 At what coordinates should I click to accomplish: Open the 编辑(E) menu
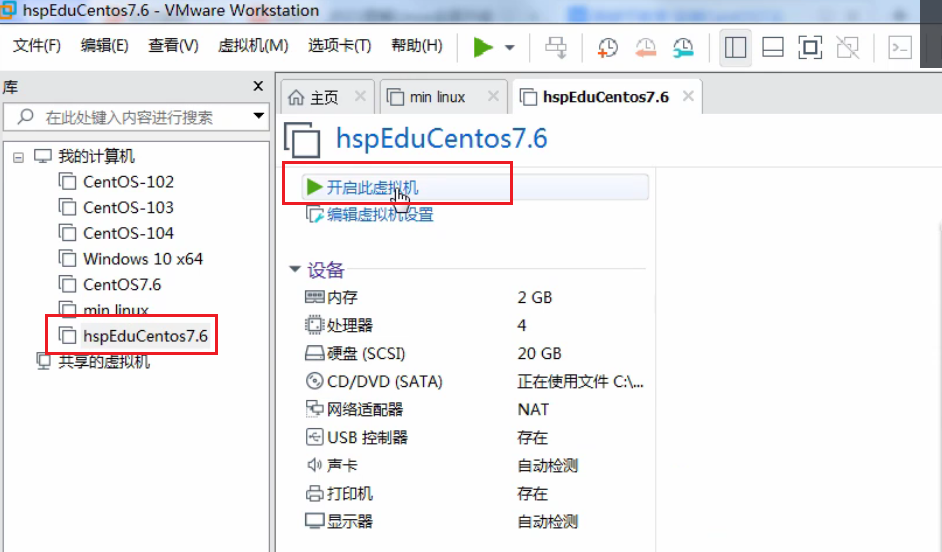(105, 46)
